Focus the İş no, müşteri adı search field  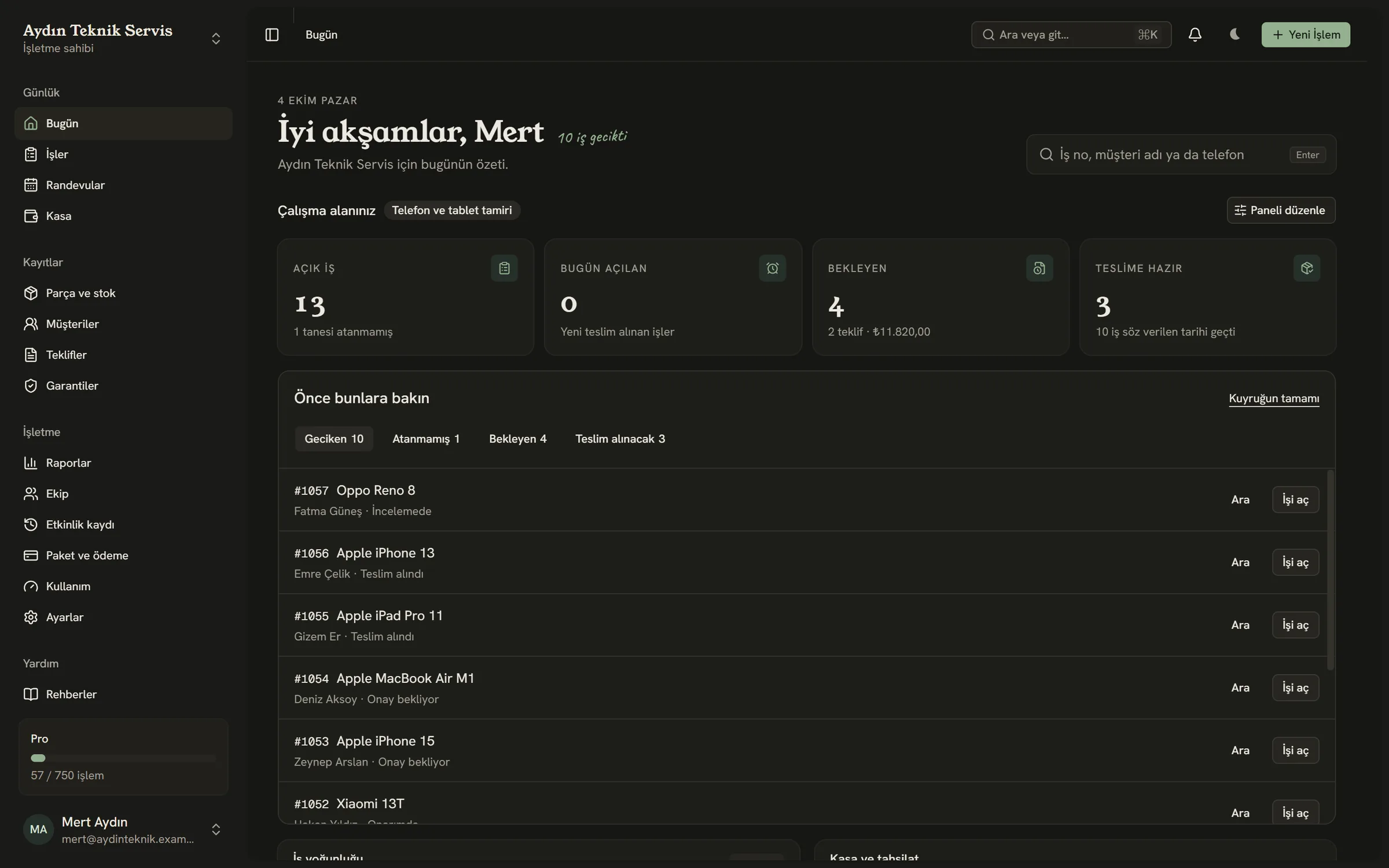(x=1181, y=155)
